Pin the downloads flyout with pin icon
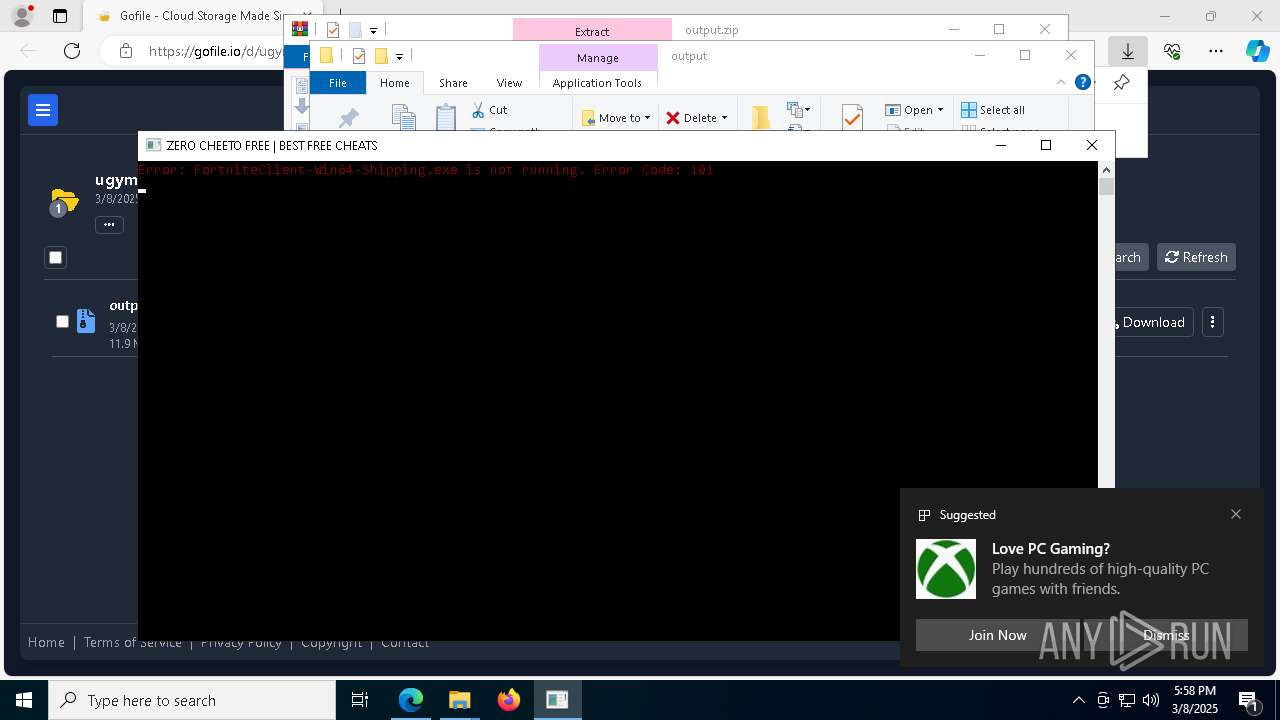Screen dimensions: 1280x720 (1121, 83)
